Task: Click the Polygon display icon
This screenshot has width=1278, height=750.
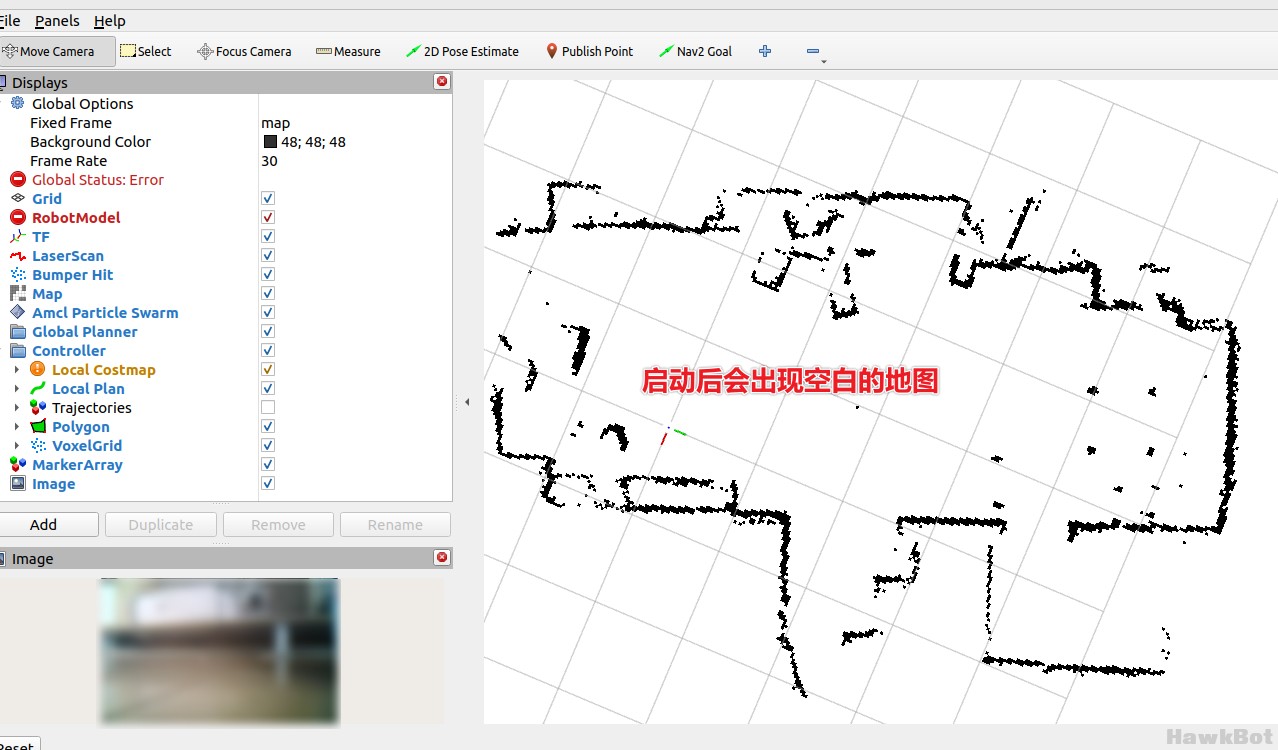Action: tap(38, 426)
